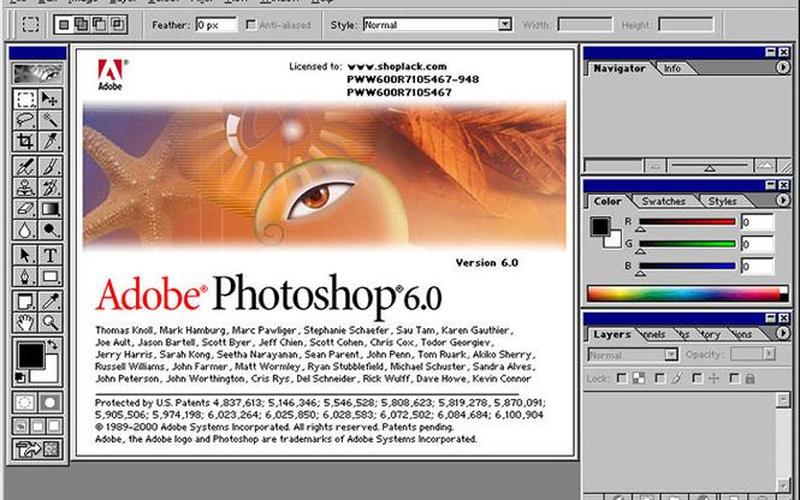The height and width of the screenshot is (500, 800).
Task: Click the toolbox foreground color swatch
Action: (x=31, y=356)
